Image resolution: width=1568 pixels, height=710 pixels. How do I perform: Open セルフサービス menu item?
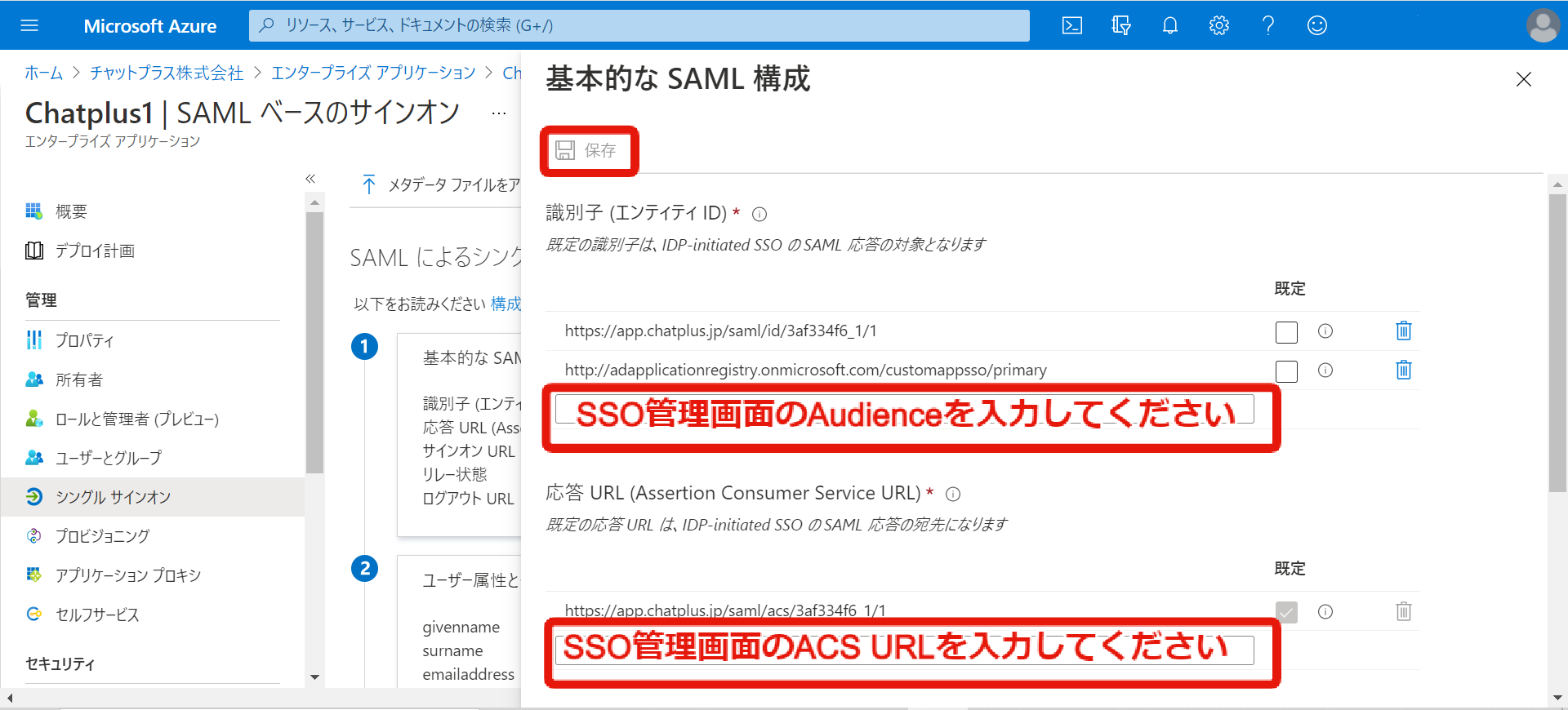[x=97, y=615]
